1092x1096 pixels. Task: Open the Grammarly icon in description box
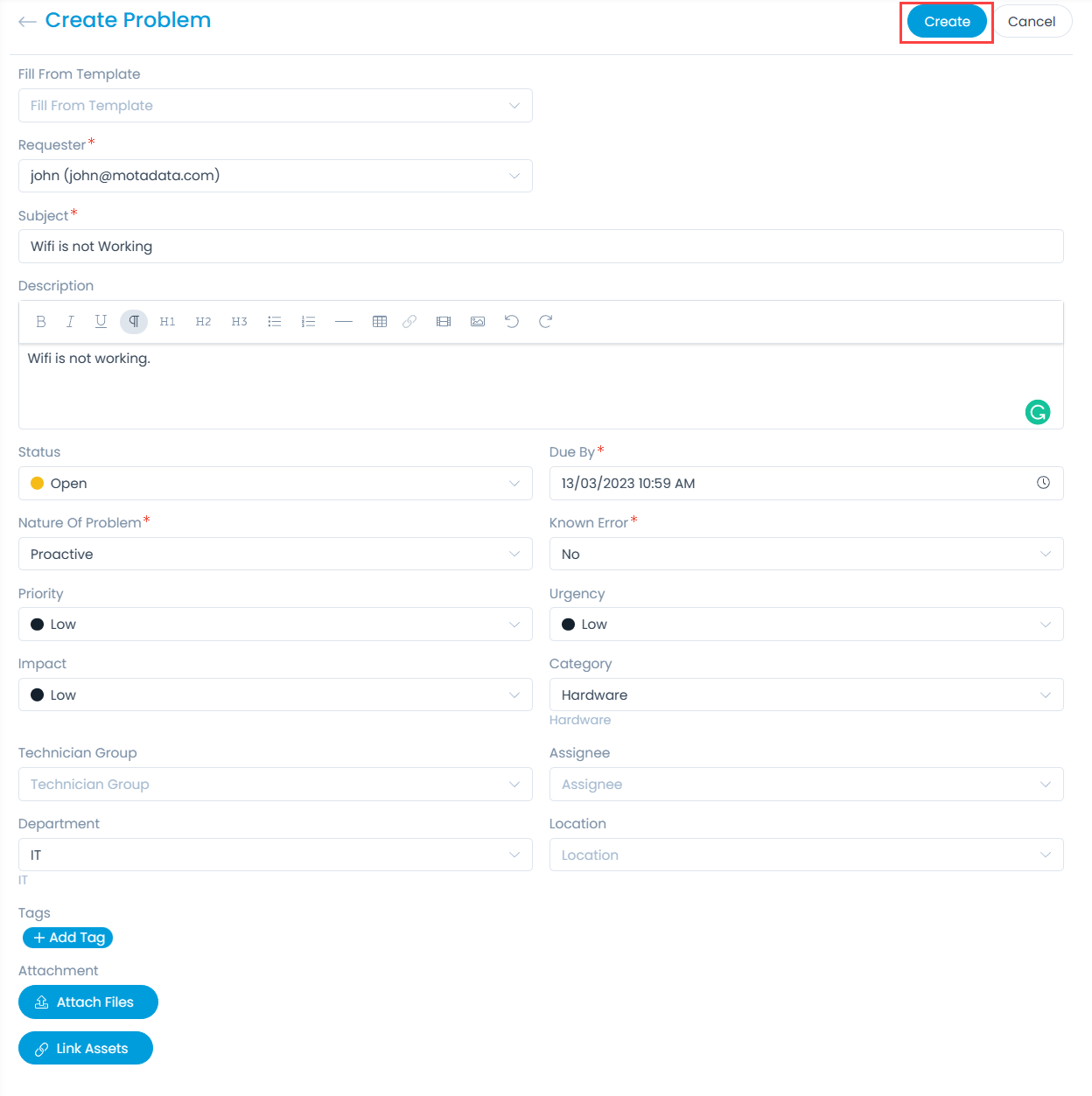pos(1038,412)
